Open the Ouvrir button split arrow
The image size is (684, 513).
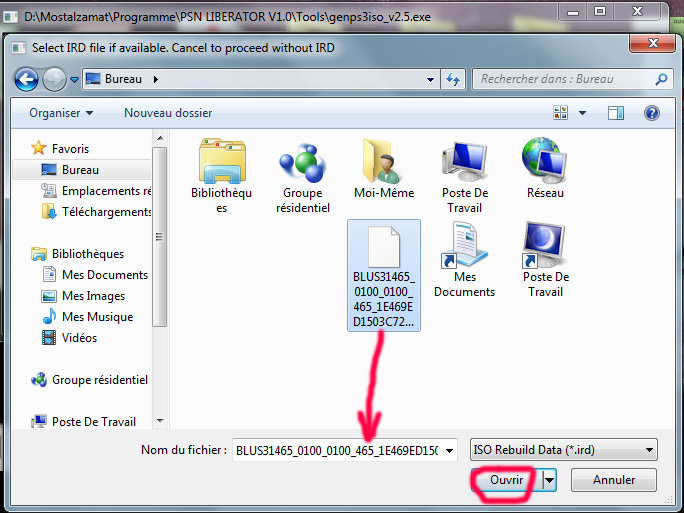coord(549,480)
